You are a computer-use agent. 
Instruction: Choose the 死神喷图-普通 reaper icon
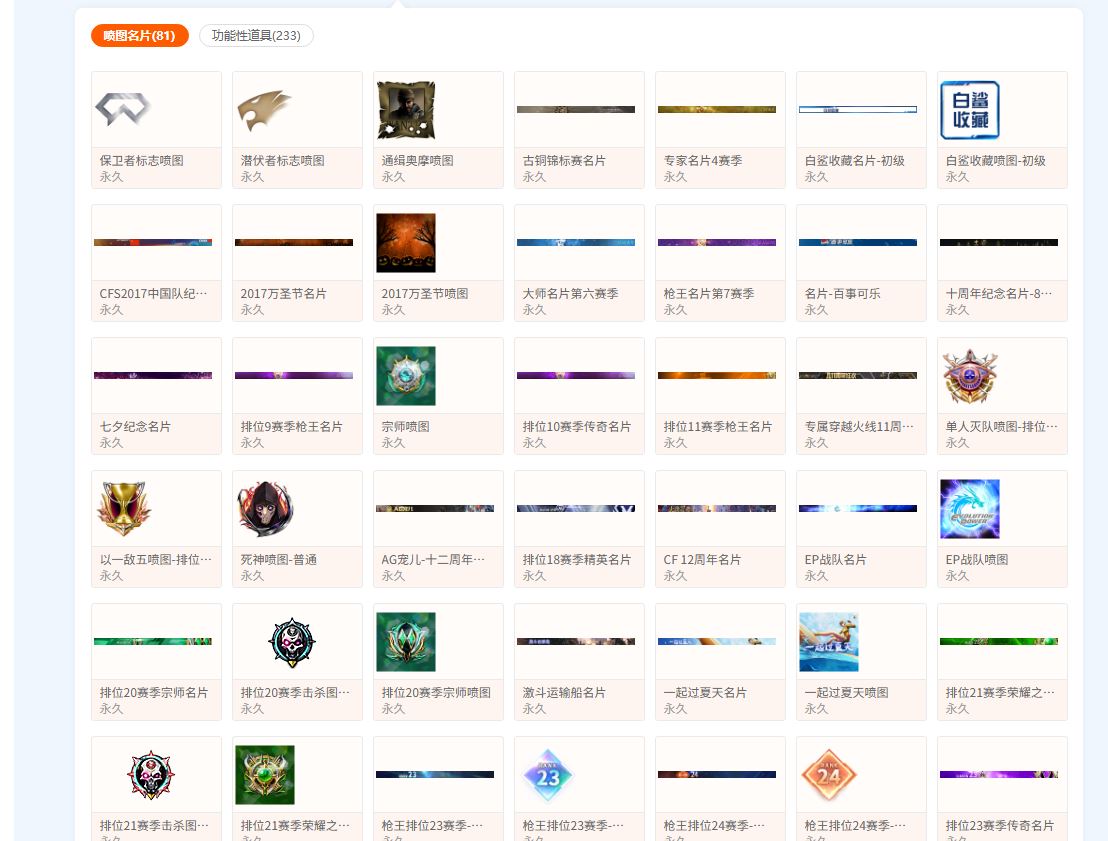[265, 509]
